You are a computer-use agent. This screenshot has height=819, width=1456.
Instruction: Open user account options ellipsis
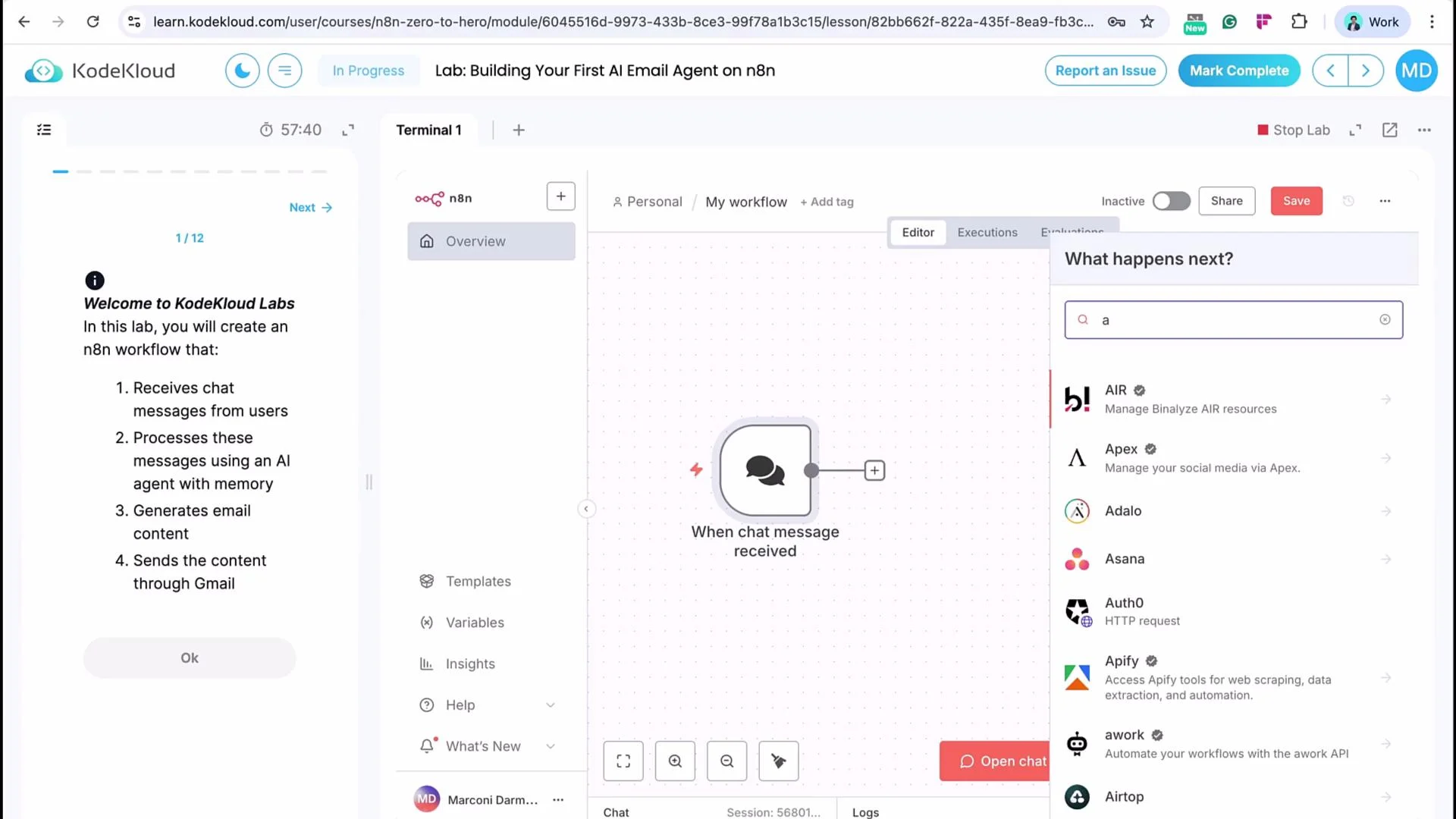[558, 799]
